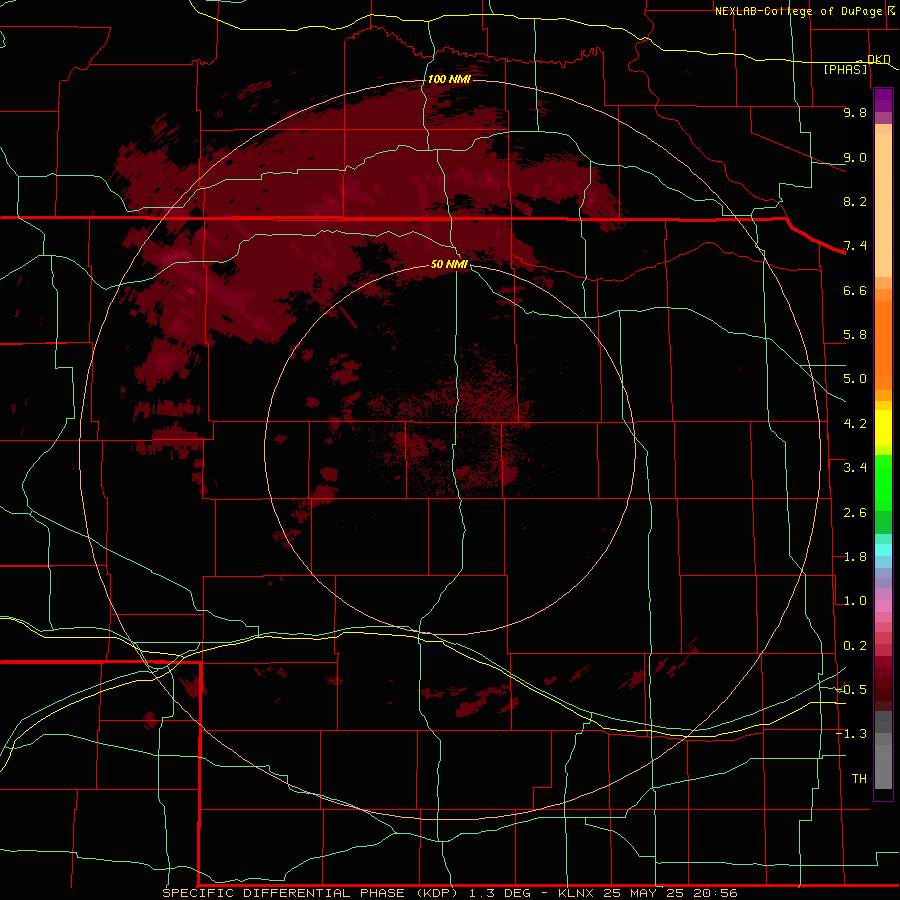Pick the gray TH segment of the color bar
Image resolution: width=900 pixels, height=900 pixels.
(x=883, y=766)
